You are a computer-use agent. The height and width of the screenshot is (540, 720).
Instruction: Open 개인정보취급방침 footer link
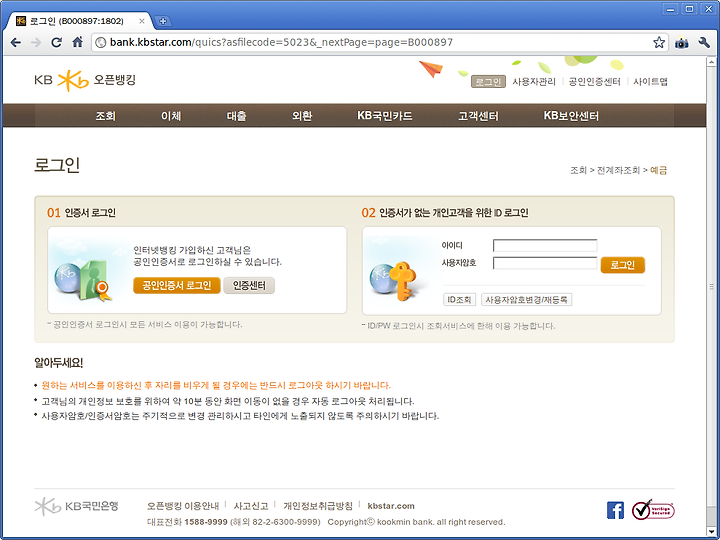click(318, 506)
